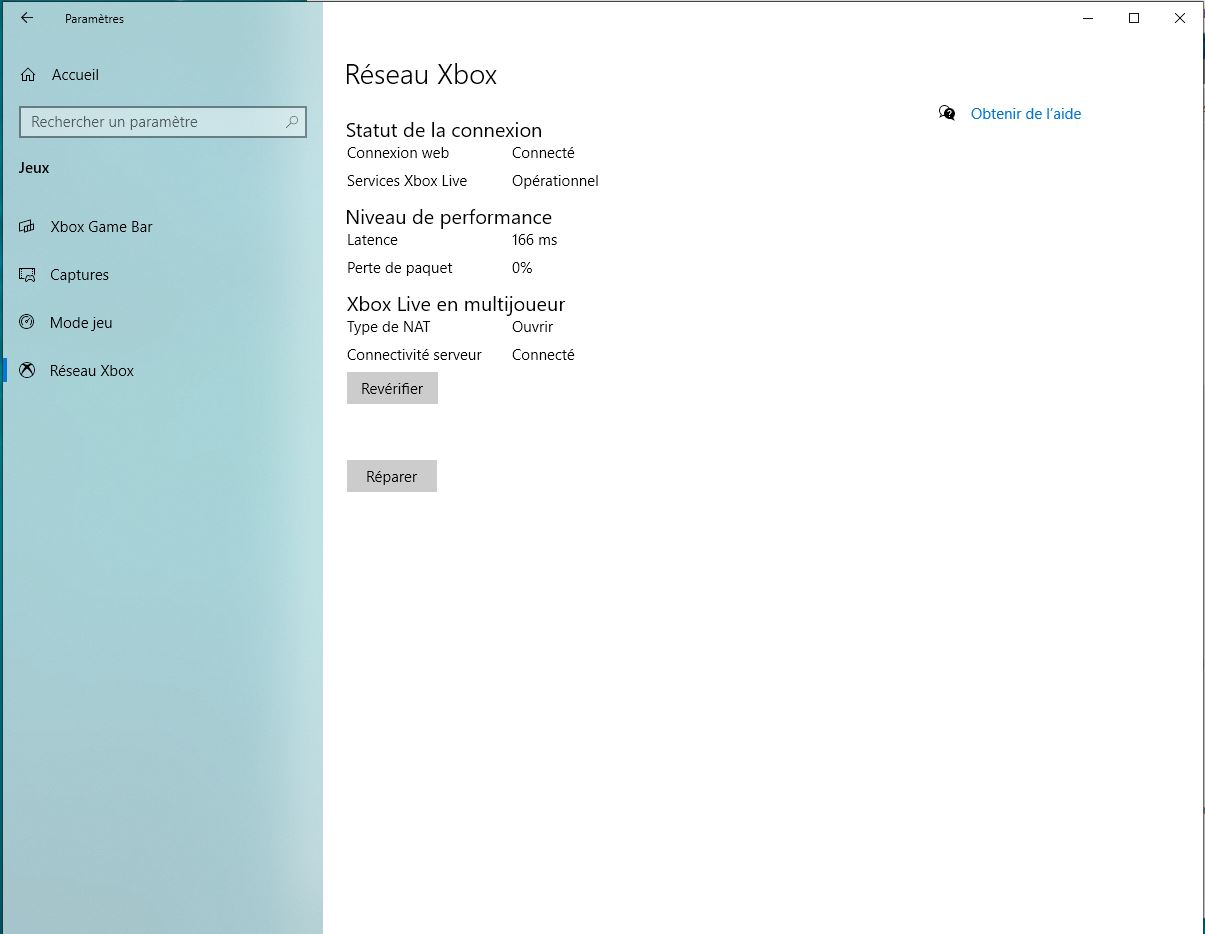Click the help chat bubble icon
Screen dimensions: 1205x934
coord(947,113)
